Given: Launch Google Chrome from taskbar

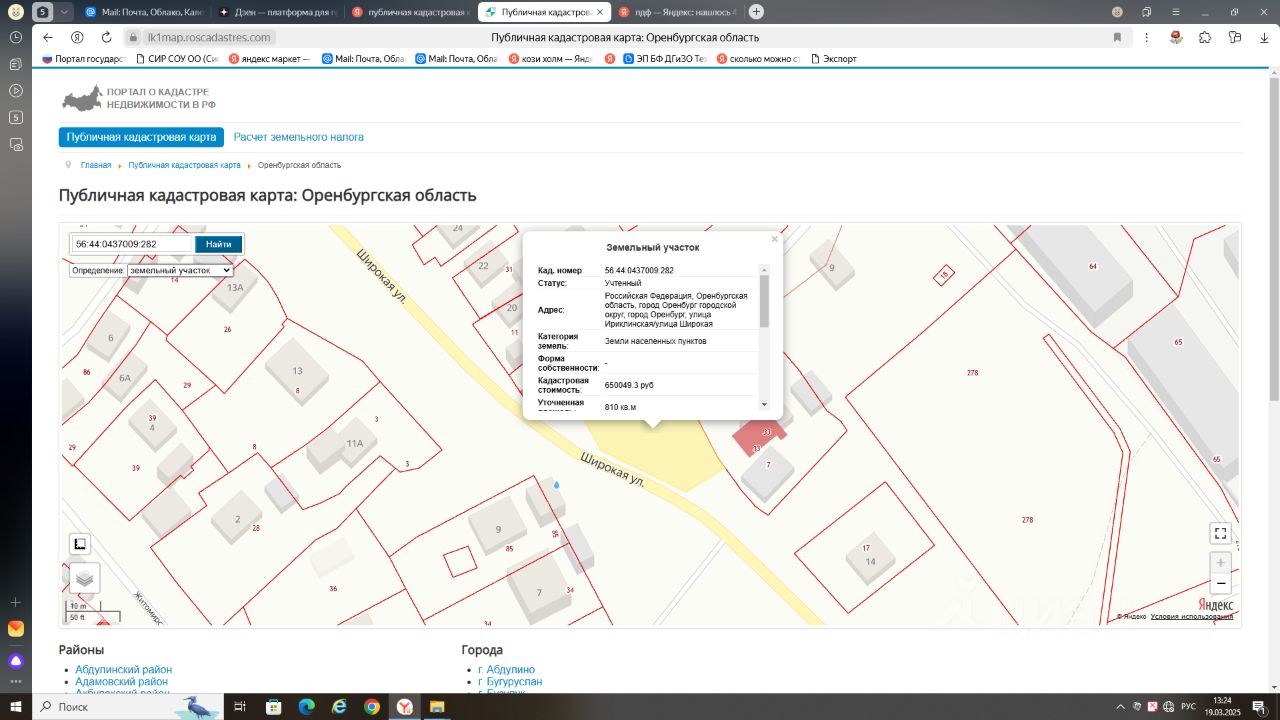Looking at the screenshot, I should pyautogui.click(x=372, y=707).
